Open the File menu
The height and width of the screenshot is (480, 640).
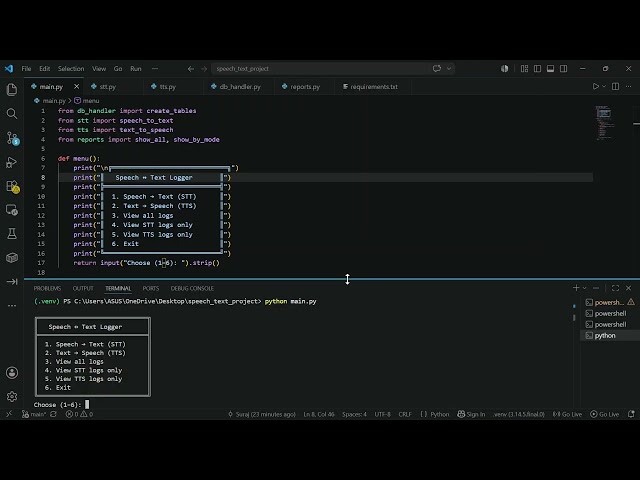26,69
